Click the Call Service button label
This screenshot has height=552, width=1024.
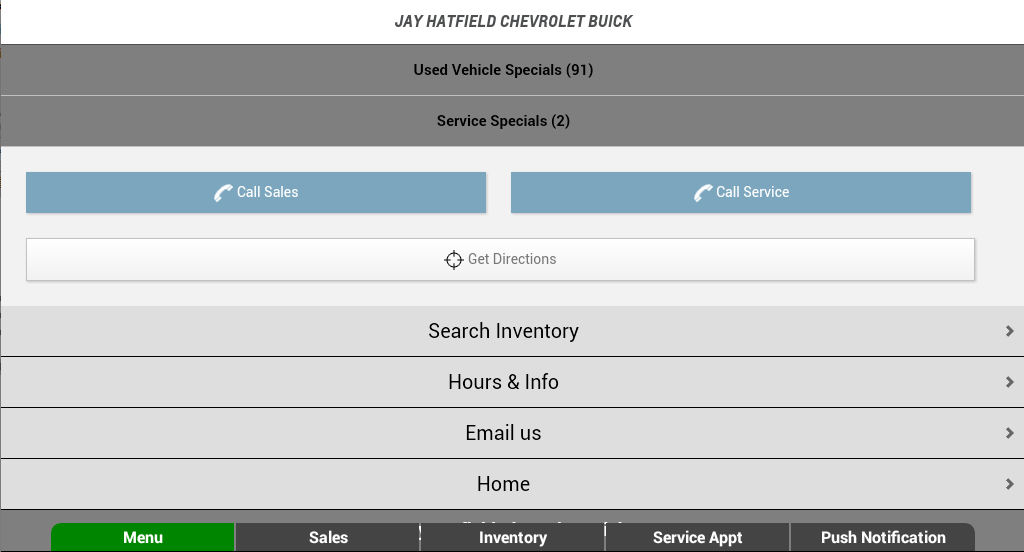coord(752,192)
